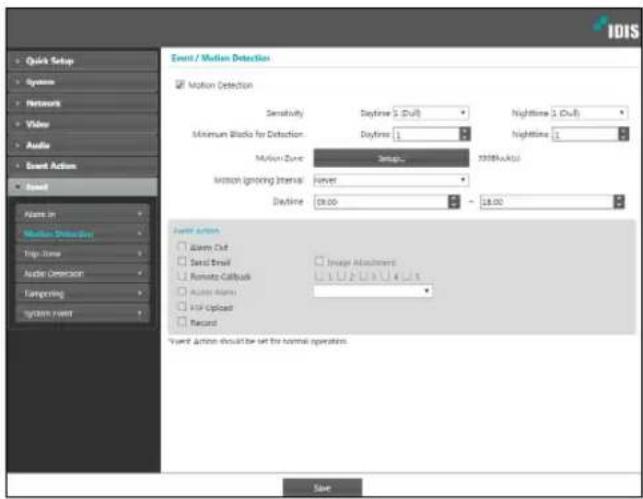The image size is (643, 499).
Task: Click arrow icon on Tampering row
Action: click(x=140, y=293)
